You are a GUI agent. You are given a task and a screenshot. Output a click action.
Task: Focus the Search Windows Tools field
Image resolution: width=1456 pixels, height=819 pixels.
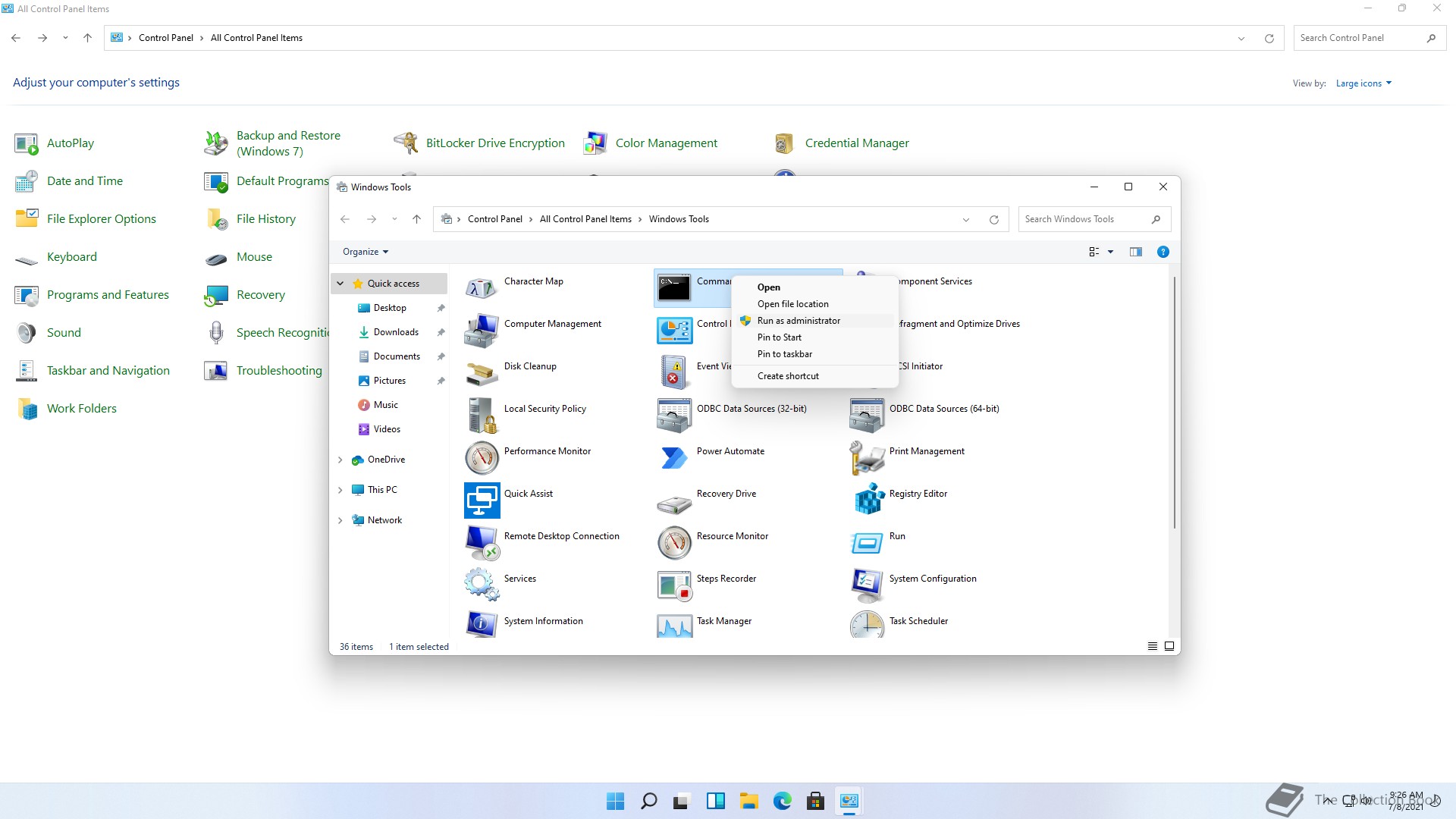1094,219
